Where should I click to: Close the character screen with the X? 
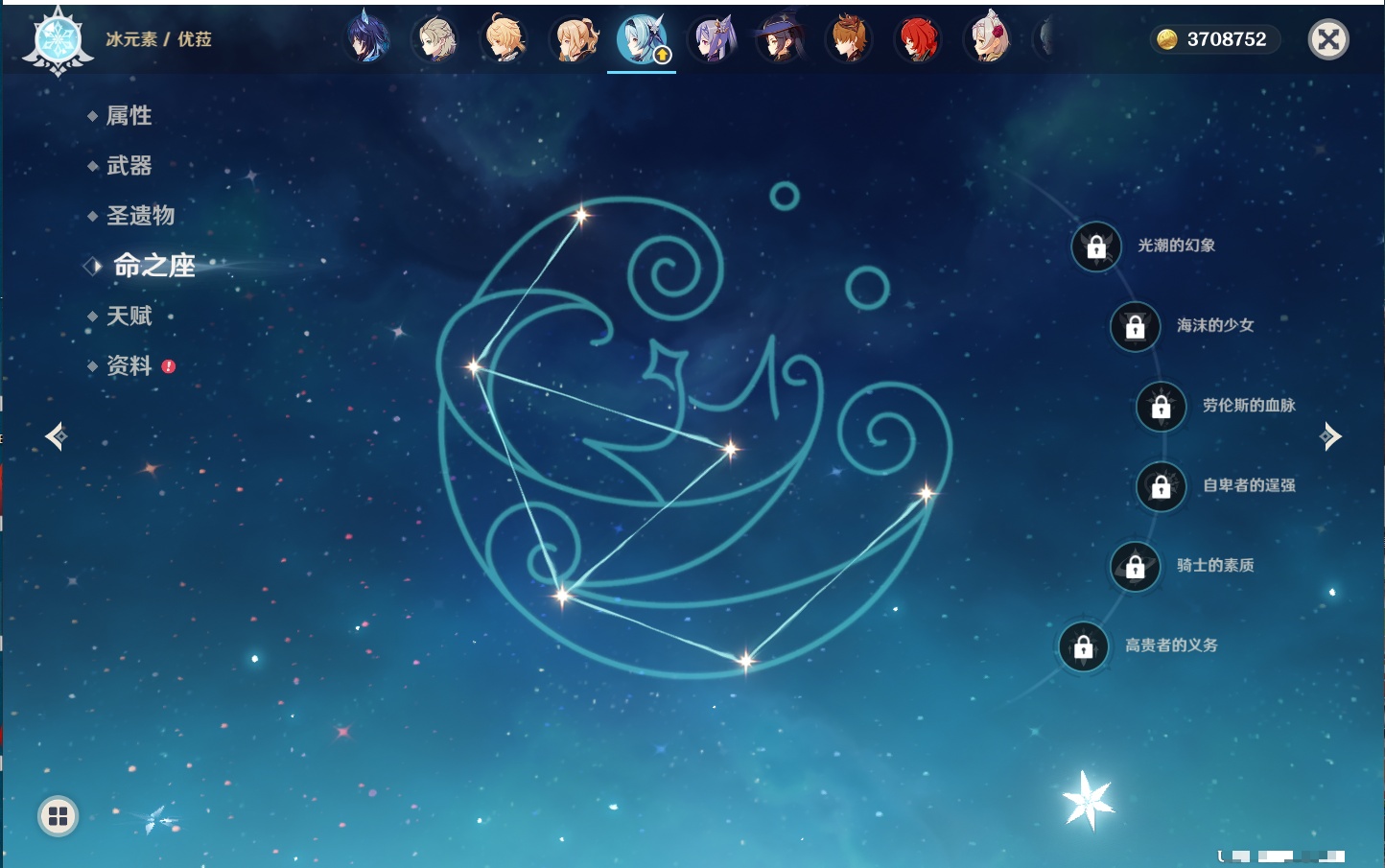[x=1328, y=39]
